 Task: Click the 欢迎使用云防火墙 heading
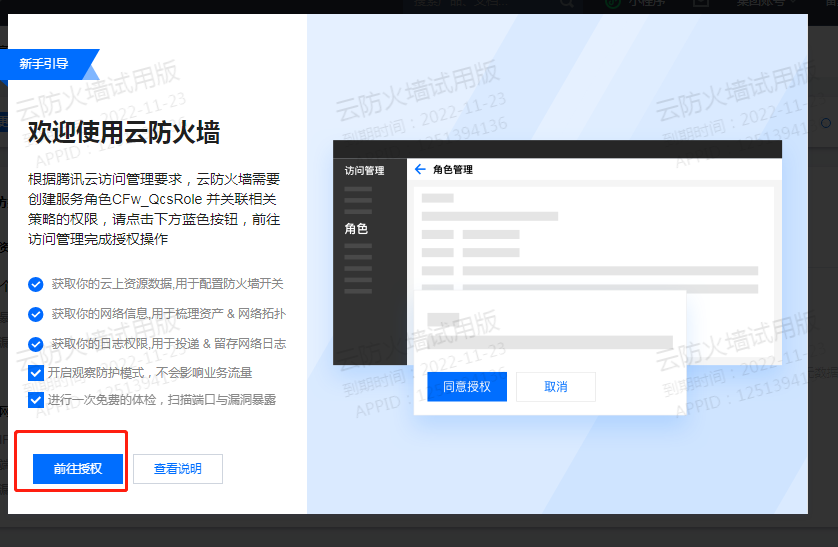tap(124, 132)
